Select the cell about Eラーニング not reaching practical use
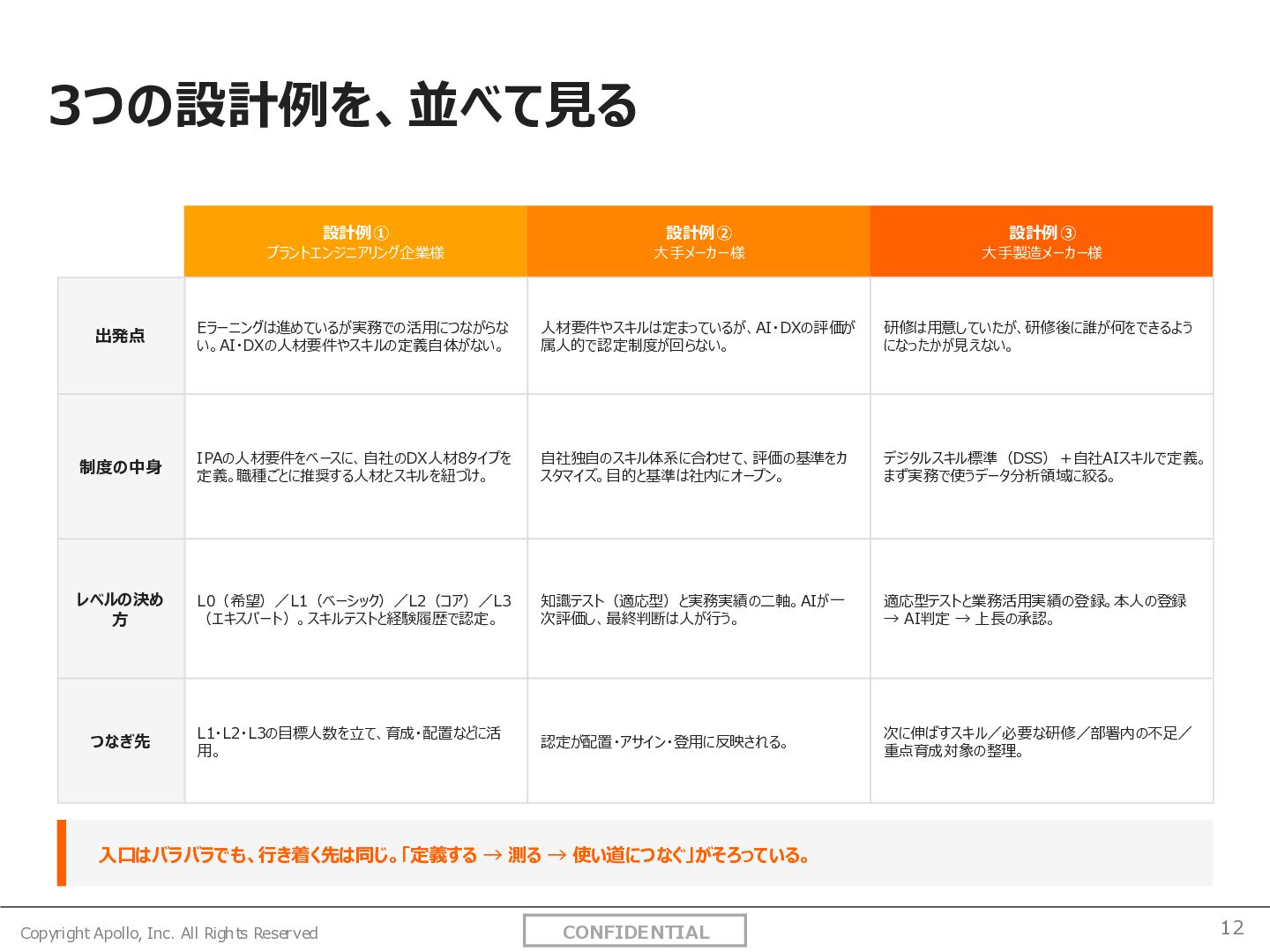This screenshot has width=1270, height=952. pyautogui.click(x=355, y=336)
